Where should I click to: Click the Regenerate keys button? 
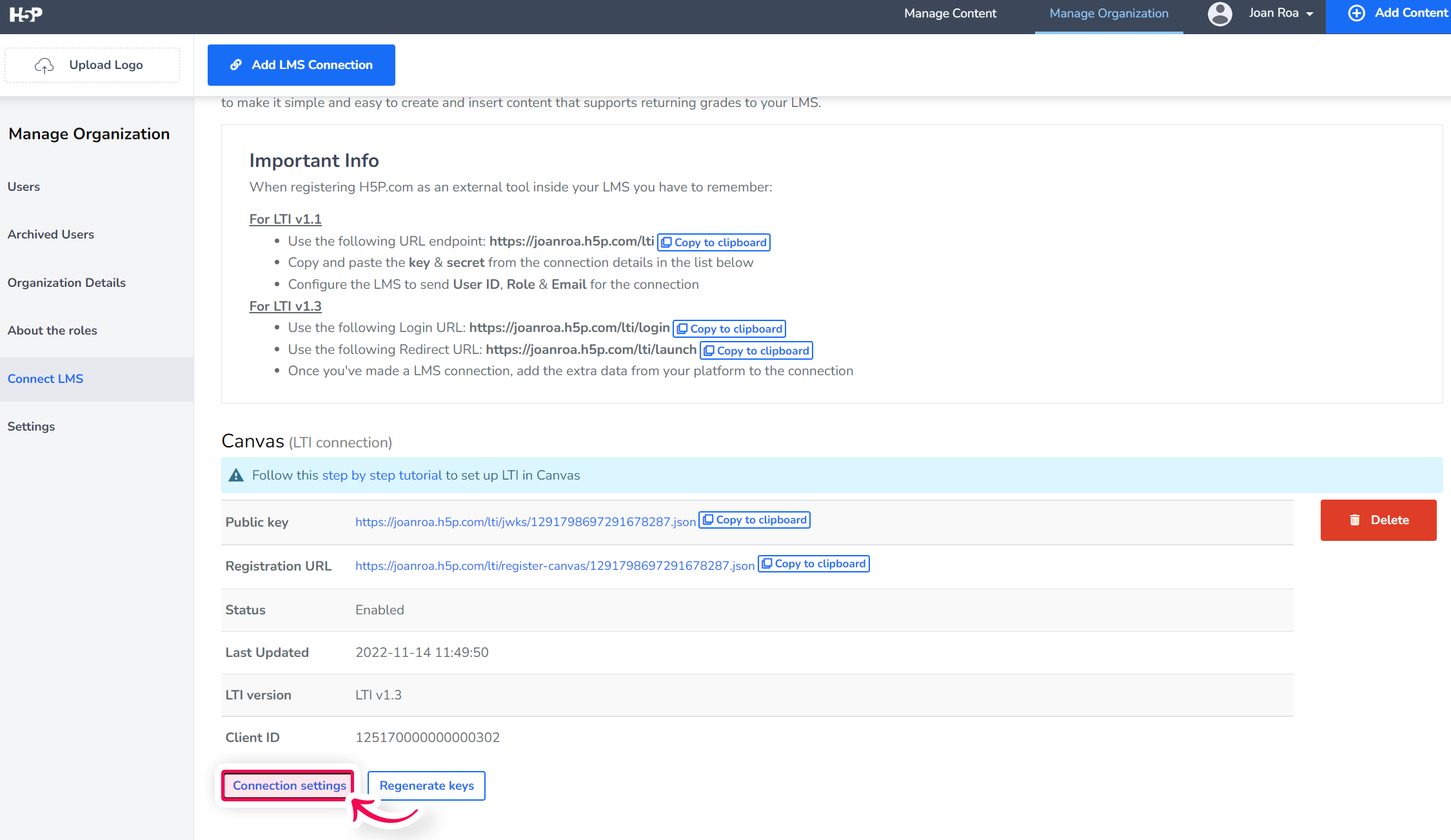coord(426,786)
